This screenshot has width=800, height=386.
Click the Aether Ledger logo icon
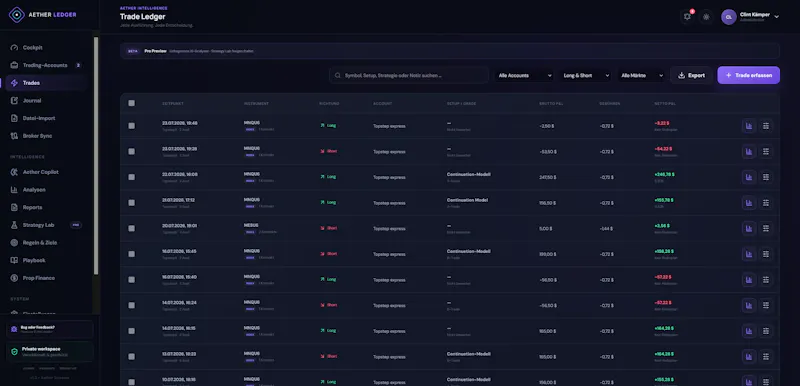pyautogui.click(x=16, y=15)
